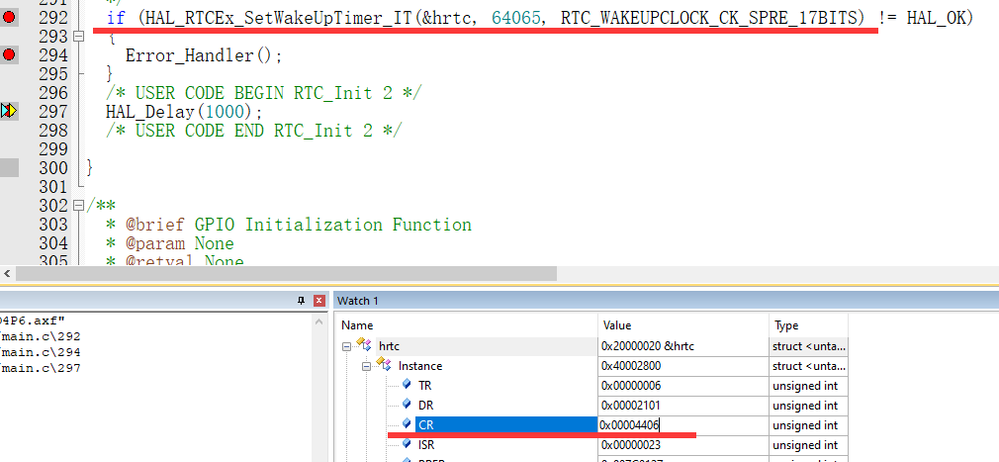
Task: Select the highlighted CR register name
Action: coord(507,424)
